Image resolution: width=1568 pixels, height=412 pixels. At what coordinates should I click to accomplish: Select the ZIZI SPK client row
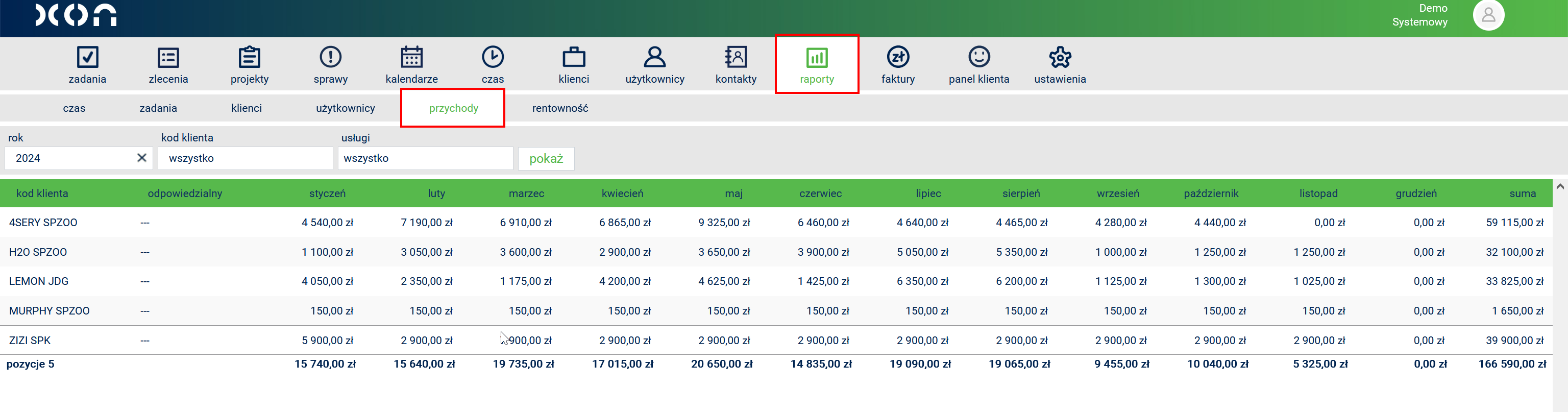click(776, 340)
